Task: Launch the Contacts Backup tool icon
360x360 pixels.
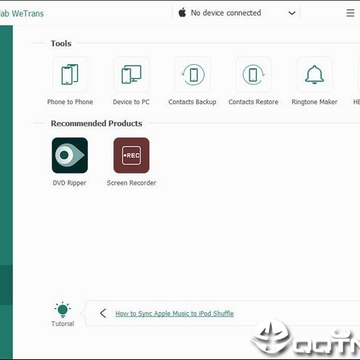Action: 192,74
